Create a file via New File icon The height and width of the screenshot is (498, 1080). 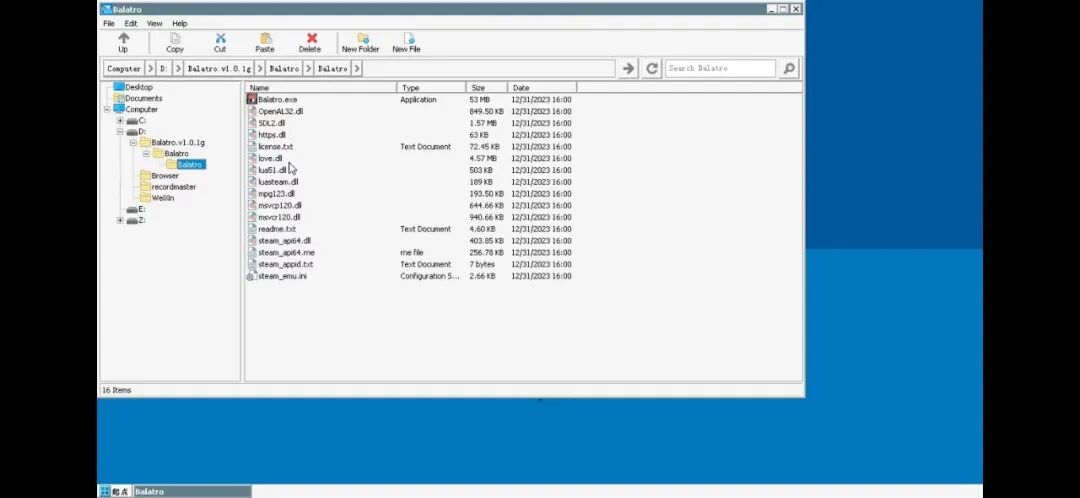[x=406, y=43]
